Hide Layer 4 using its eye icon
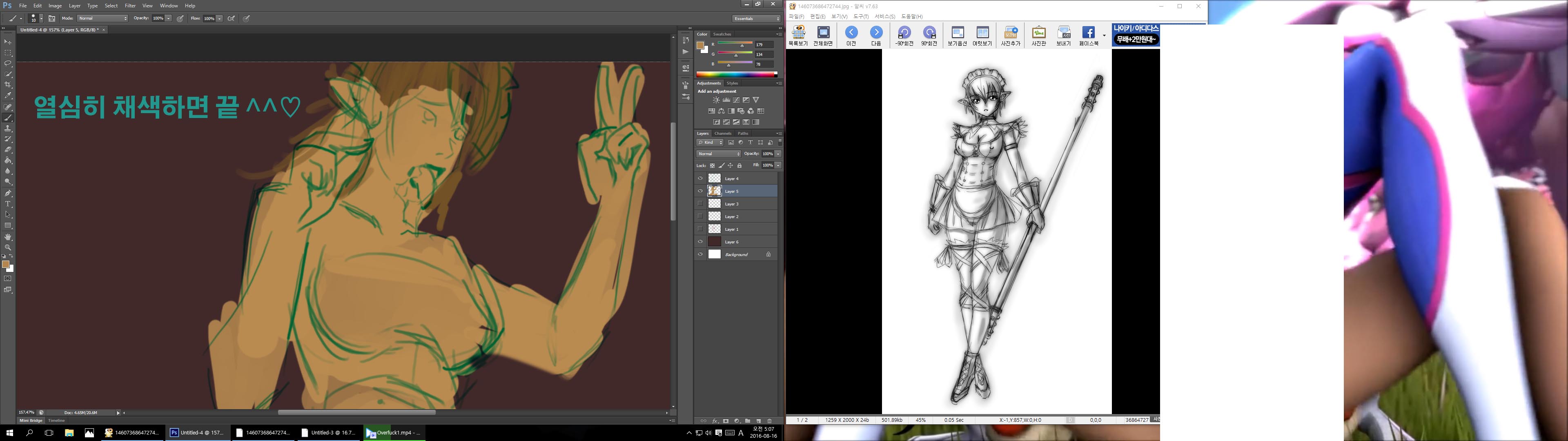 [700, 178]
